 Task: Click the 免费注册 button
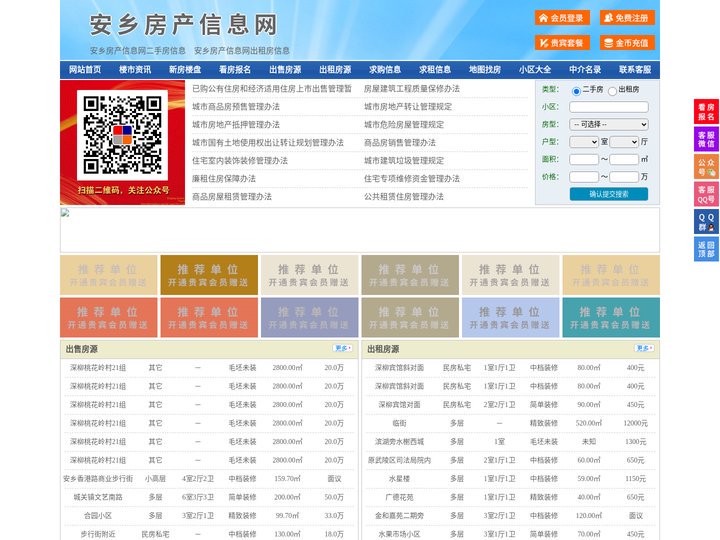(627, 18)
